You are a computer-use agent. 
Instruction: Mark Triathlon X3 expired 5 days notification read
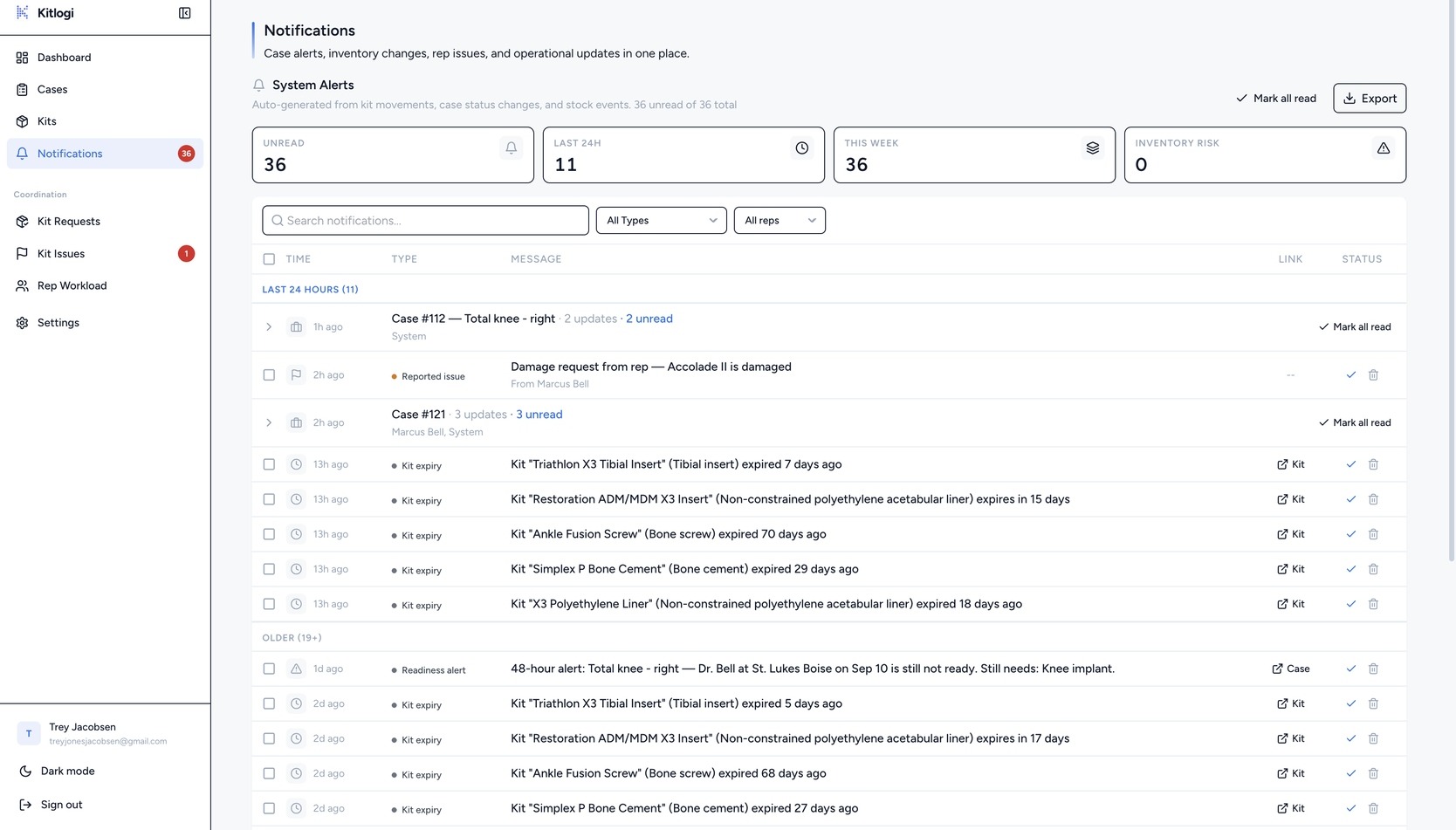pyautogui.click(x=1350, y=703)
